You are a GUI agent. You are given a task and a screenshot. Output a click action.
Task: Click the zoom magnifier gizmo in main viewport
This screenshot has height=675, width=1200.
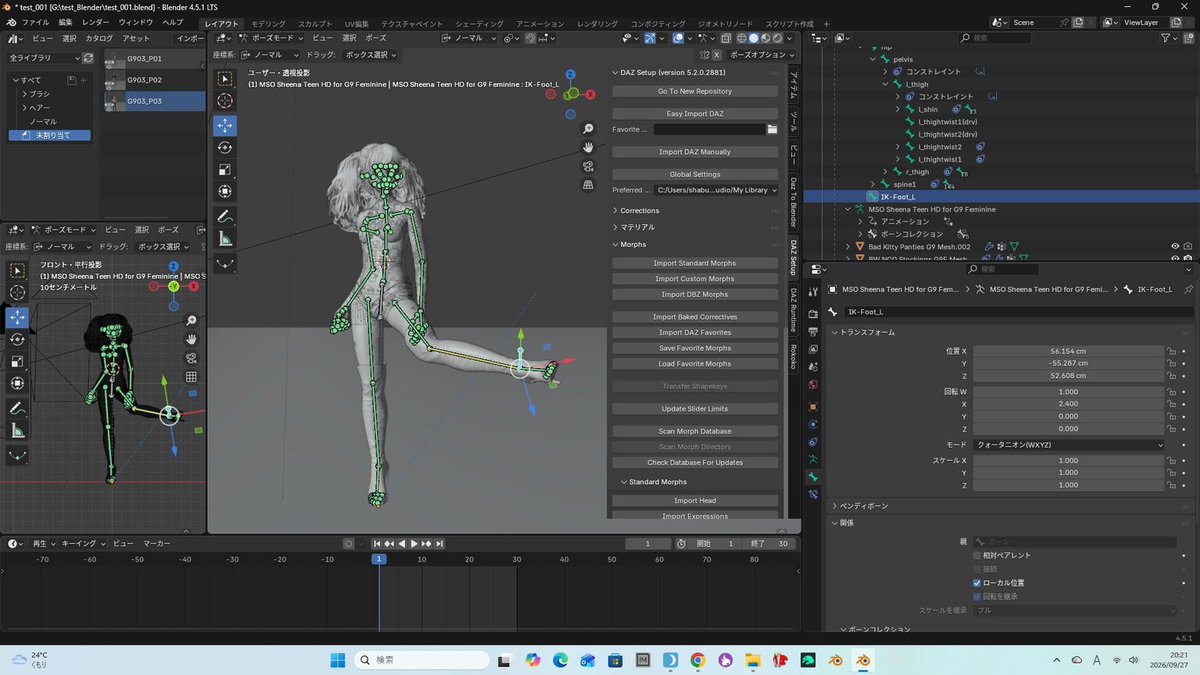tap(589, 129)
